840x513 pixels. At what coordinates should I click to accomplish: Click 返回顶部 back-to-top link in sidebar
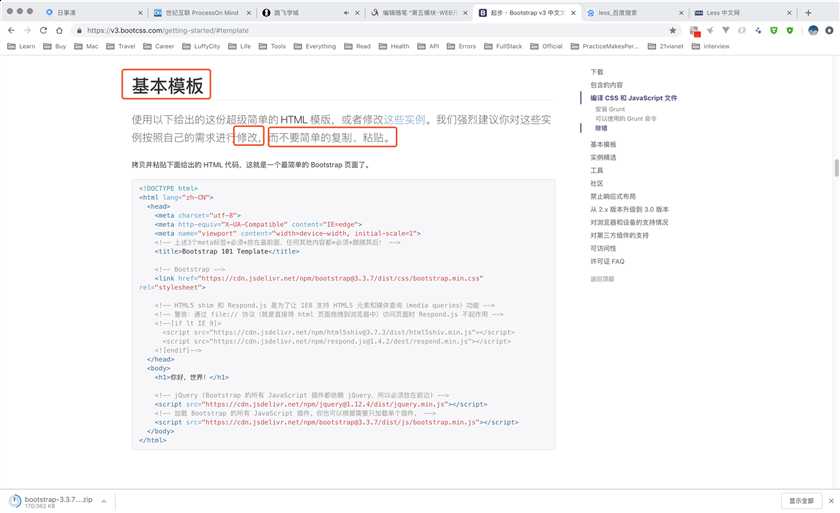point(602,279)
